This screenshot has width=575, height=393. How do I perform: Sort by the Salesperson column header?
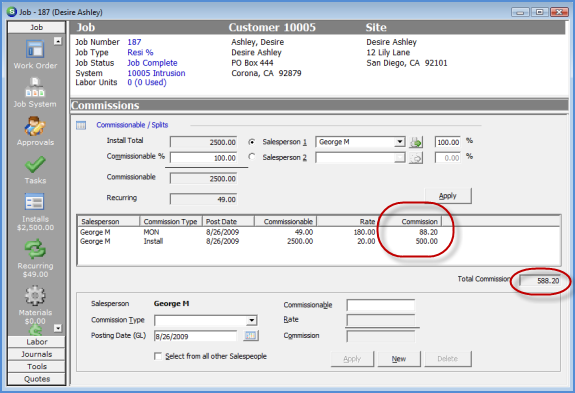tap(109, 221)
